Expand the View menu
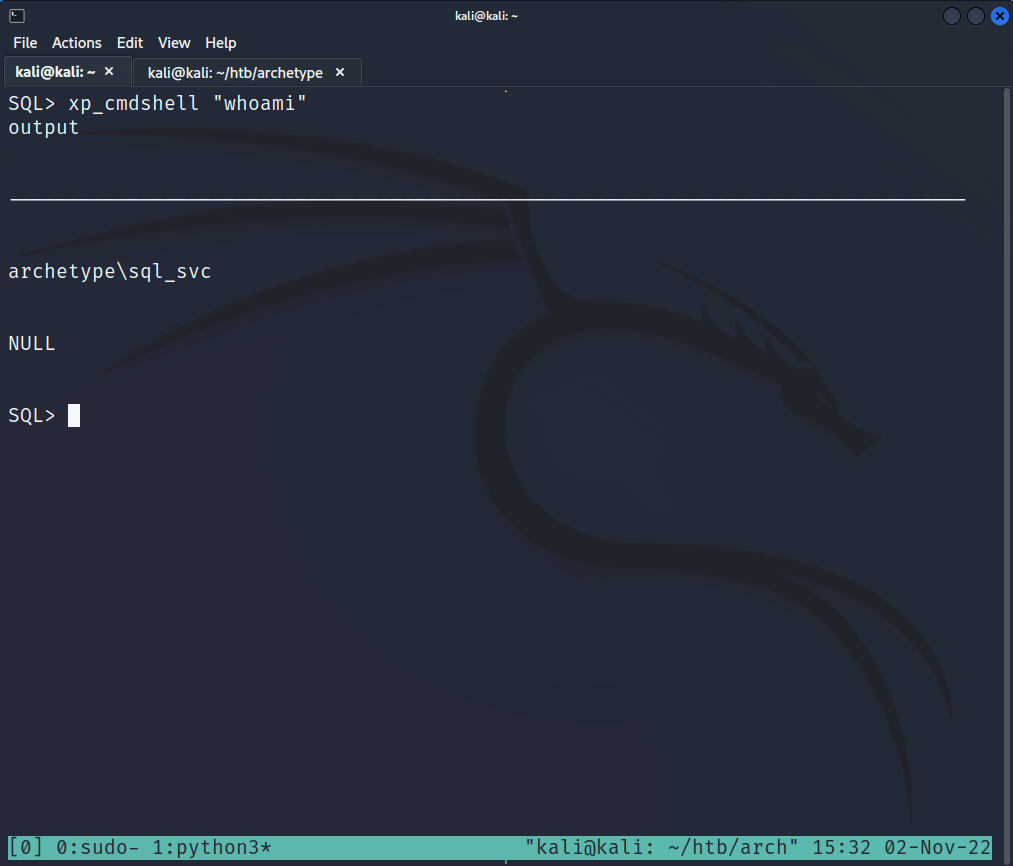1013x866 pixels. click(x=174, y=43)
